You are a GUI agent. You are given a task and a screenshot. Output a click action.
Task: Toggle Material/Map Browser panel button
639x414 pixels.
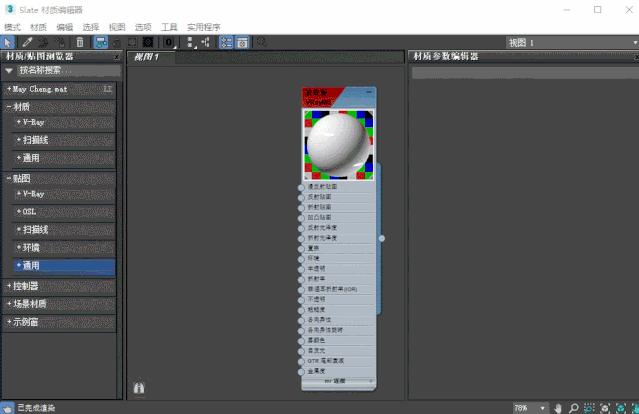tap(226, 42)
